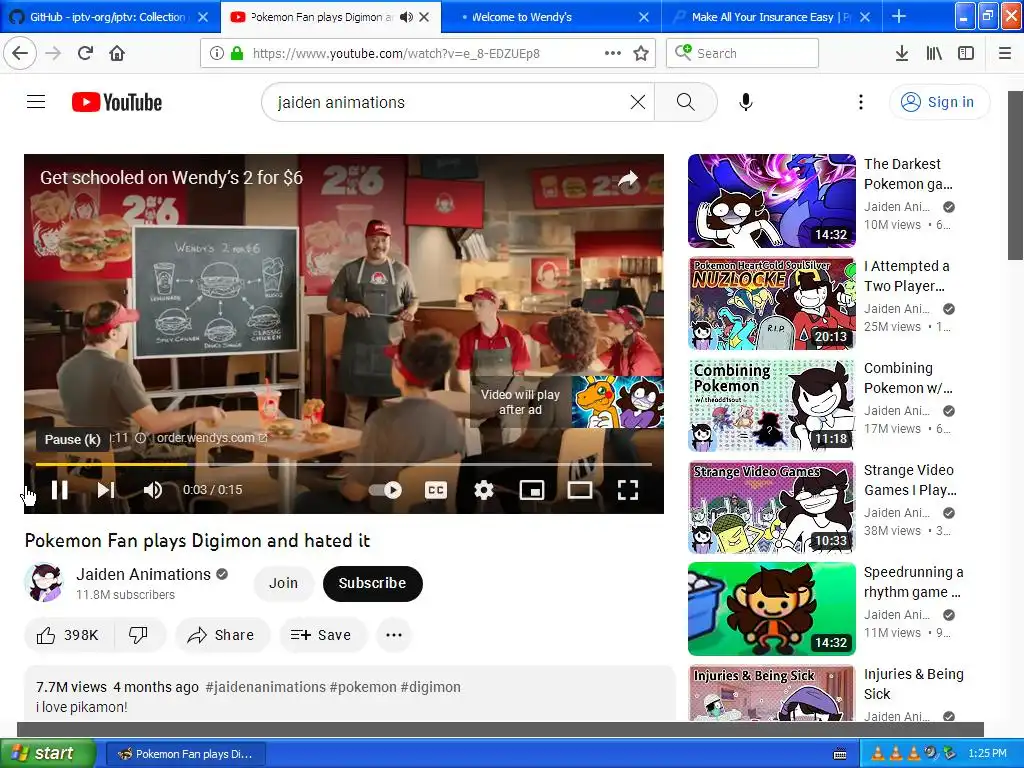Toggle Firefox sidebar icon
This screenshot has width=1024, height=768.
pyautogui.click(x=966, y=54)
